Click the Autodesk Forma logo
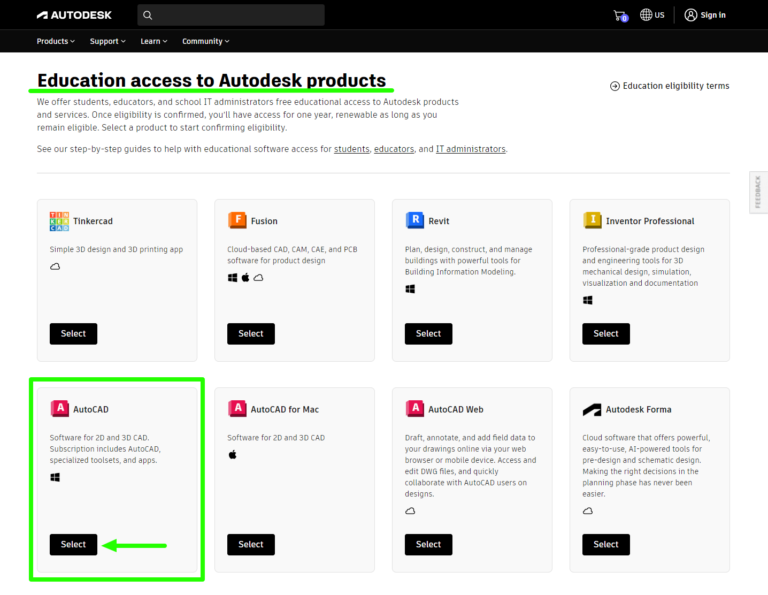Viewport: 768px width, 595px height. click(592, 409)
